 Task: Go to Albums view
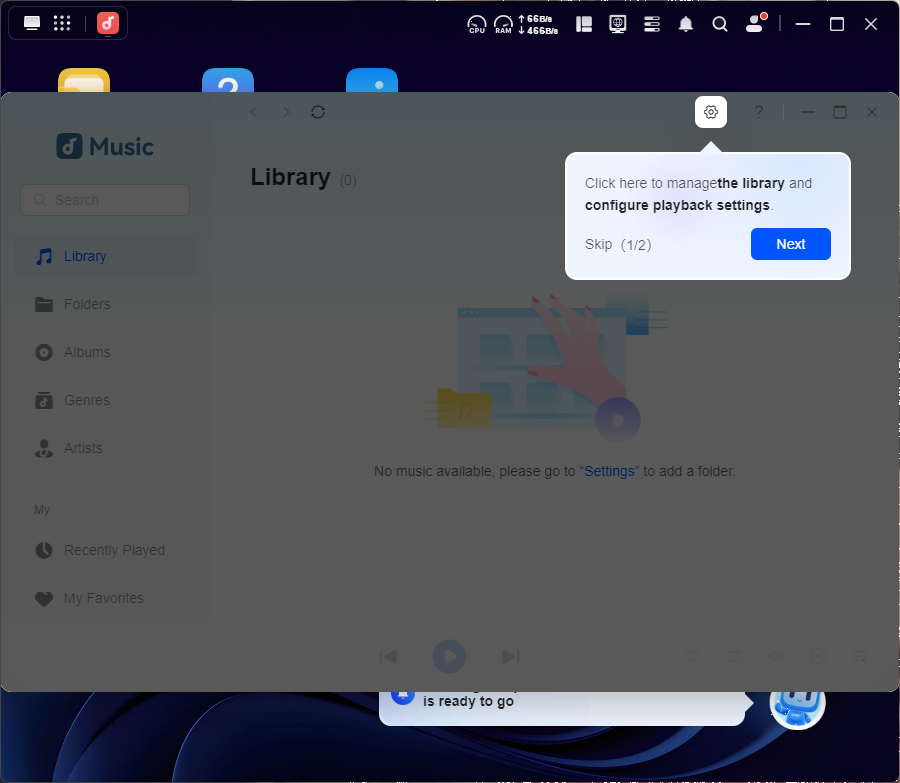(87, 352)
